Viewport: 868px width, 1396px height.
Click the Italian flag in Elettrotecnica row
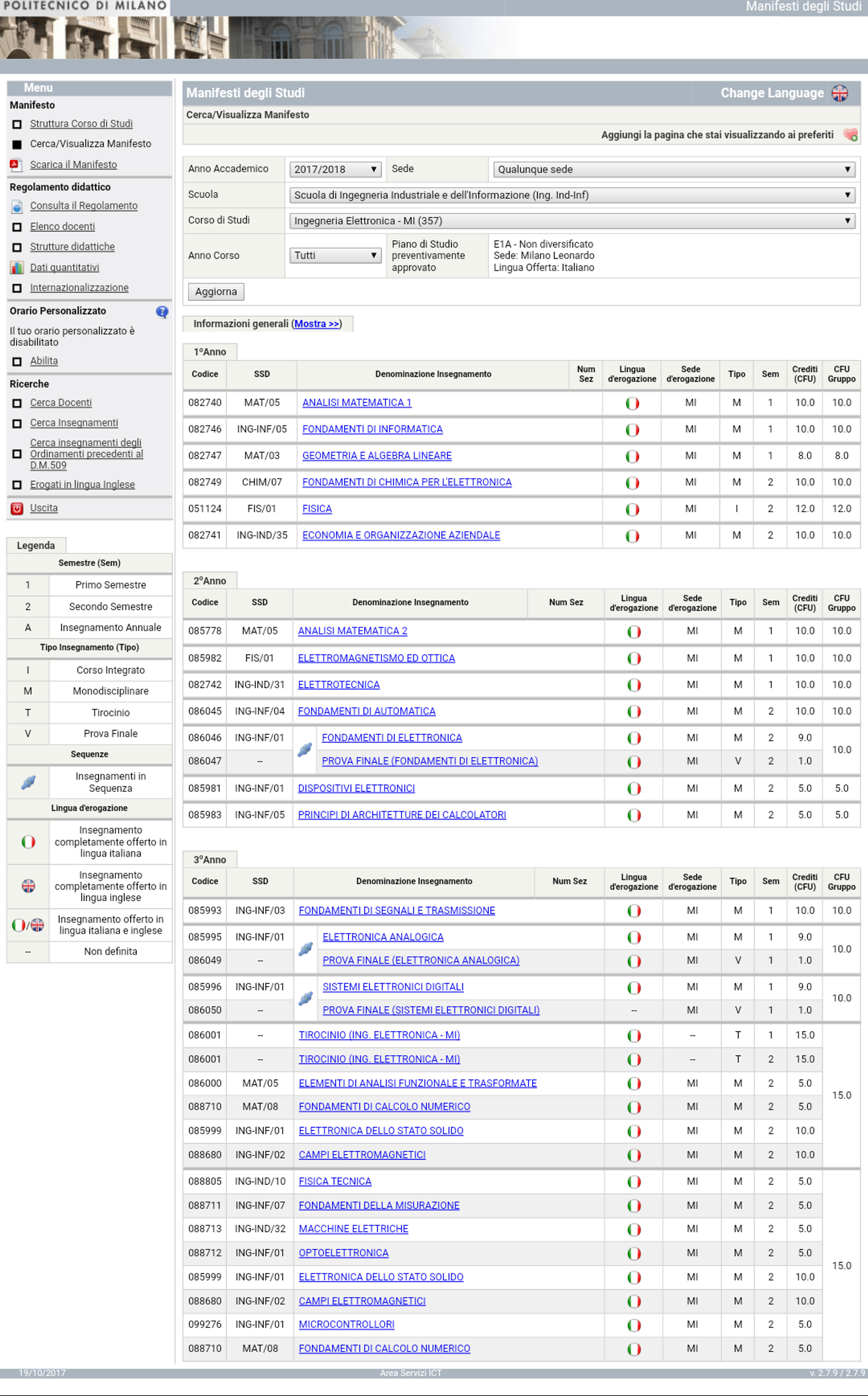pyautogui.click(x=634, y=685)
